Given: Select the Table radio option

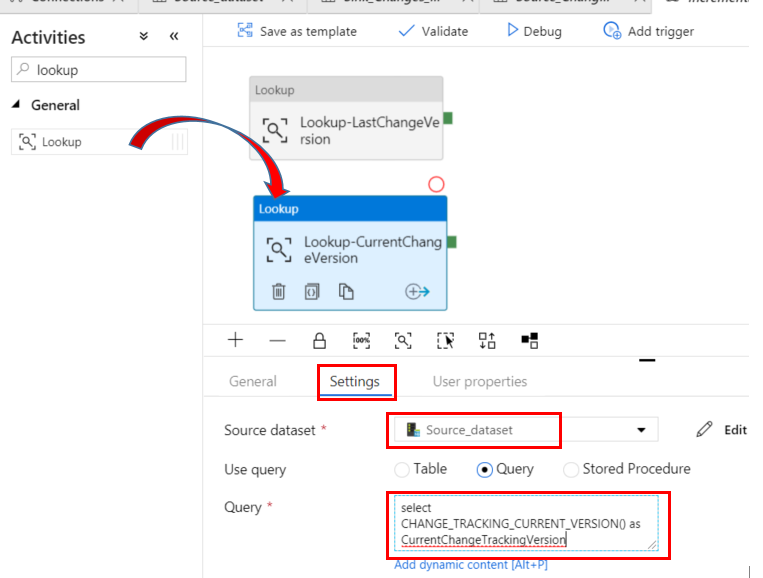Looking at the screenshot, I should 401,470.
